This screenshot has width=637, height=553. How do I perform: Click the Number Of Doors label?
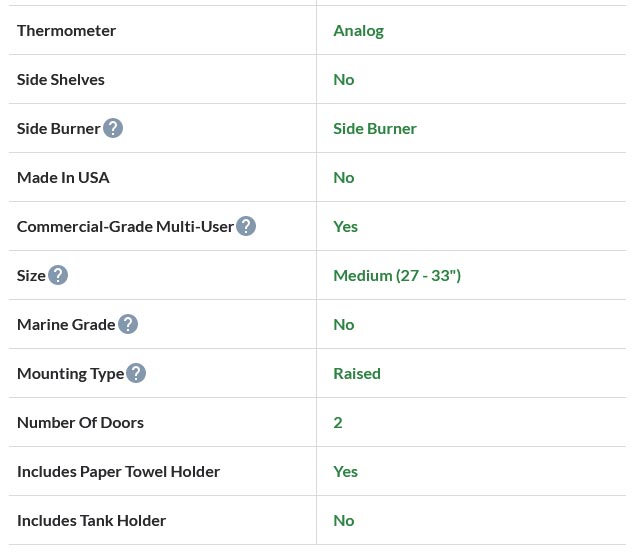click(x=80, y=422)
